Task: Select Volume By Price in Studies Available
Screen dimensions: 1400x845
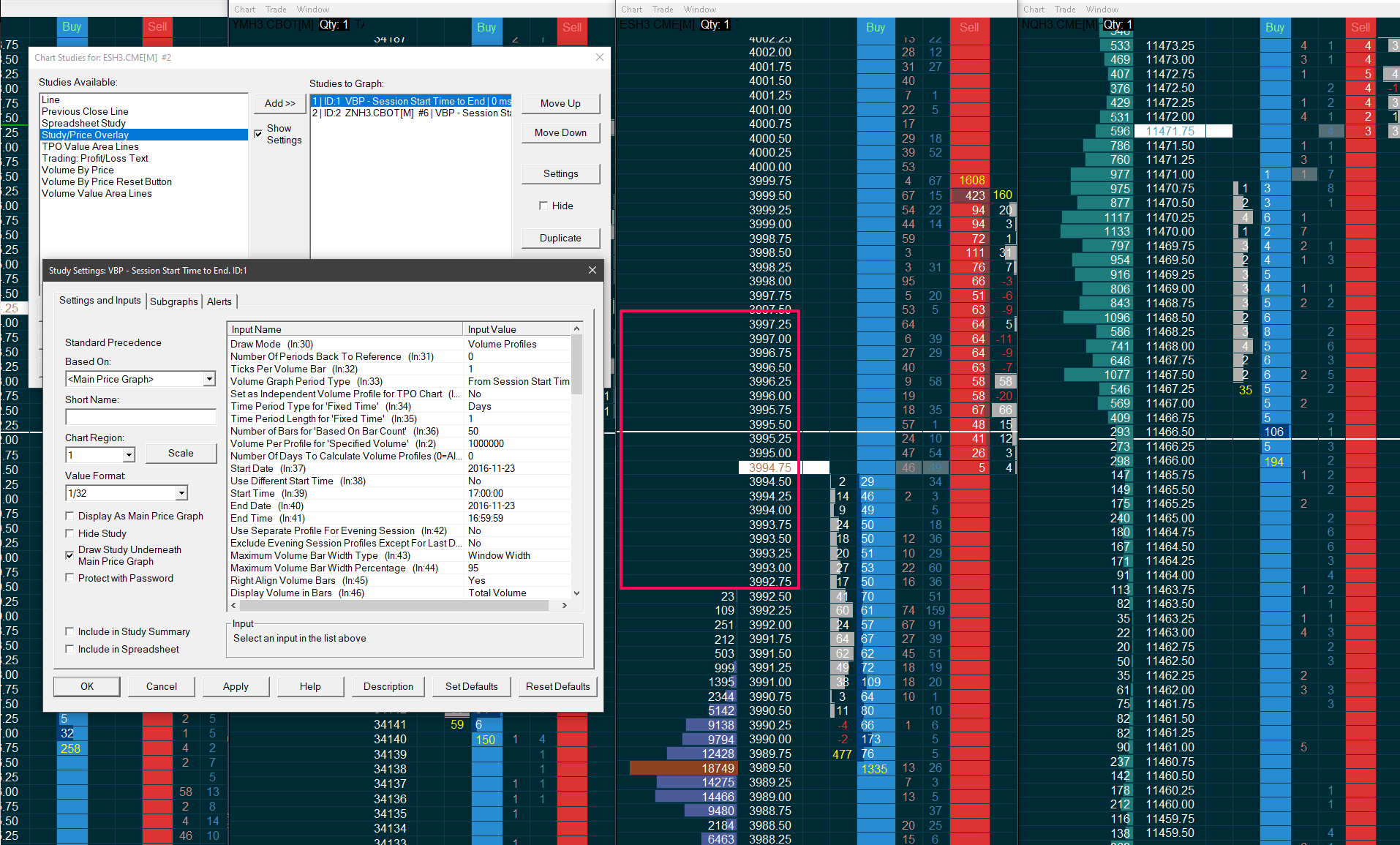Action: tap(78, 170)
